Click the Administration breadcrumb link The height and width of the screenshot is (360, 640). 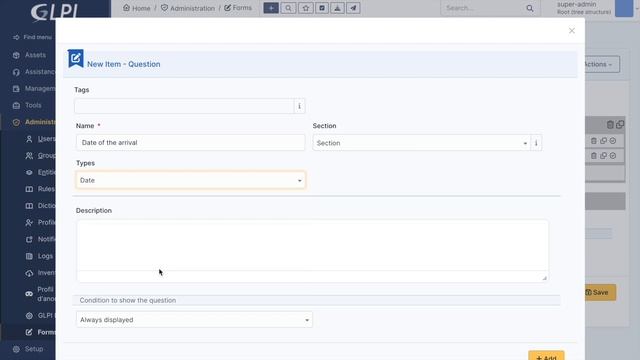pos(188,8)
